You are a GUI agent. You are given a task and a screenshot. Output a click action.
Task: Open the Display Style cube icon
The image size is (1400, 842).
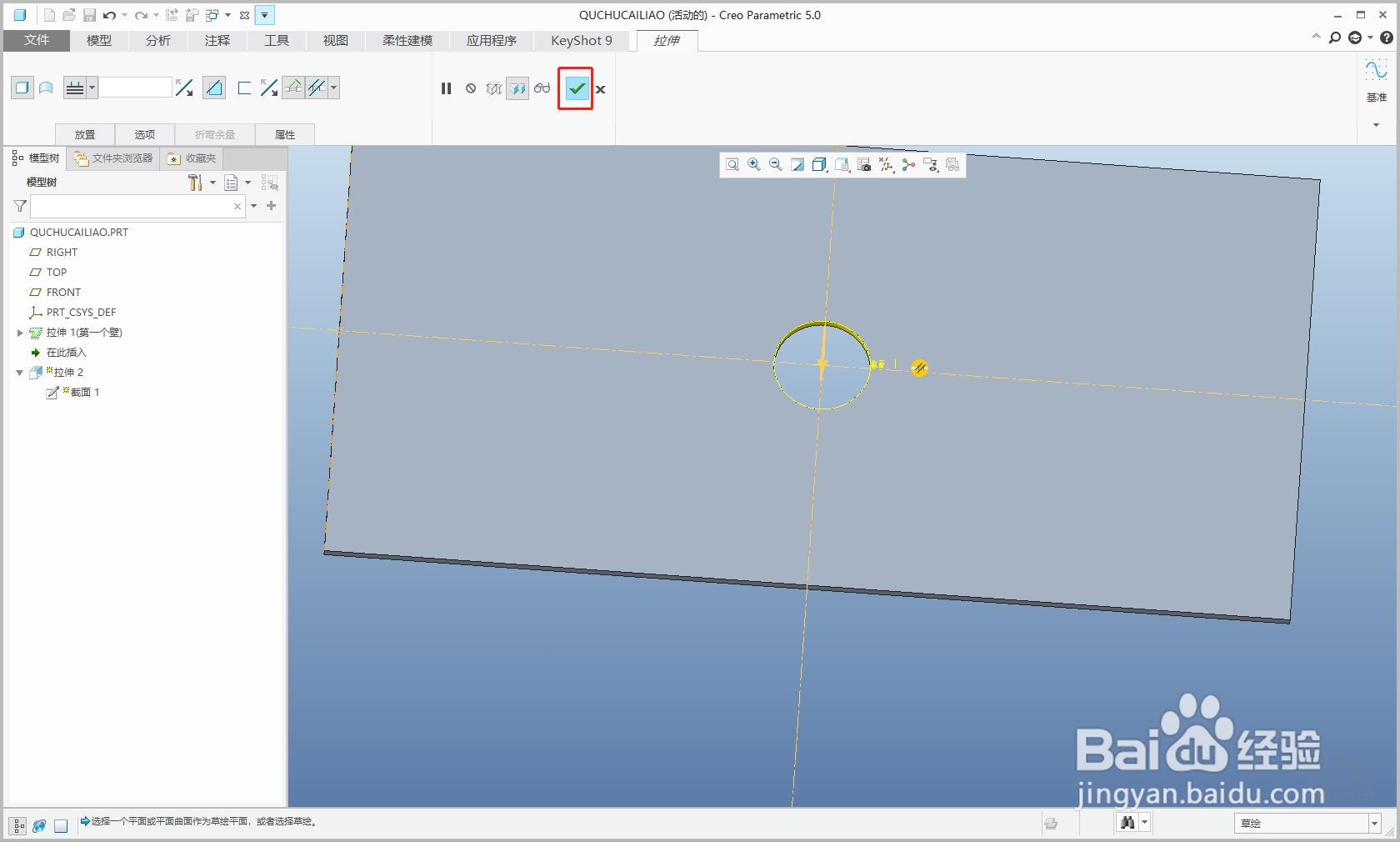(819, 165)
